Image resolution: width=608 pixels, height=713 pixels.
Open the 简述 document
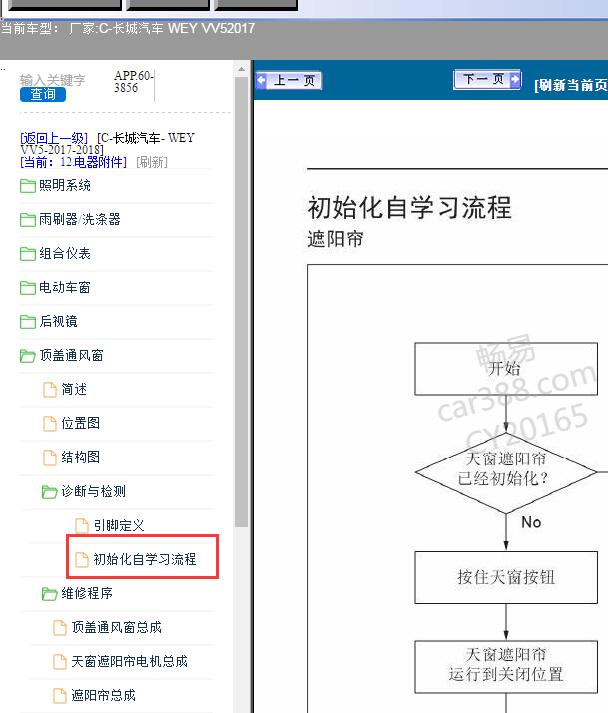click(74, 389)
